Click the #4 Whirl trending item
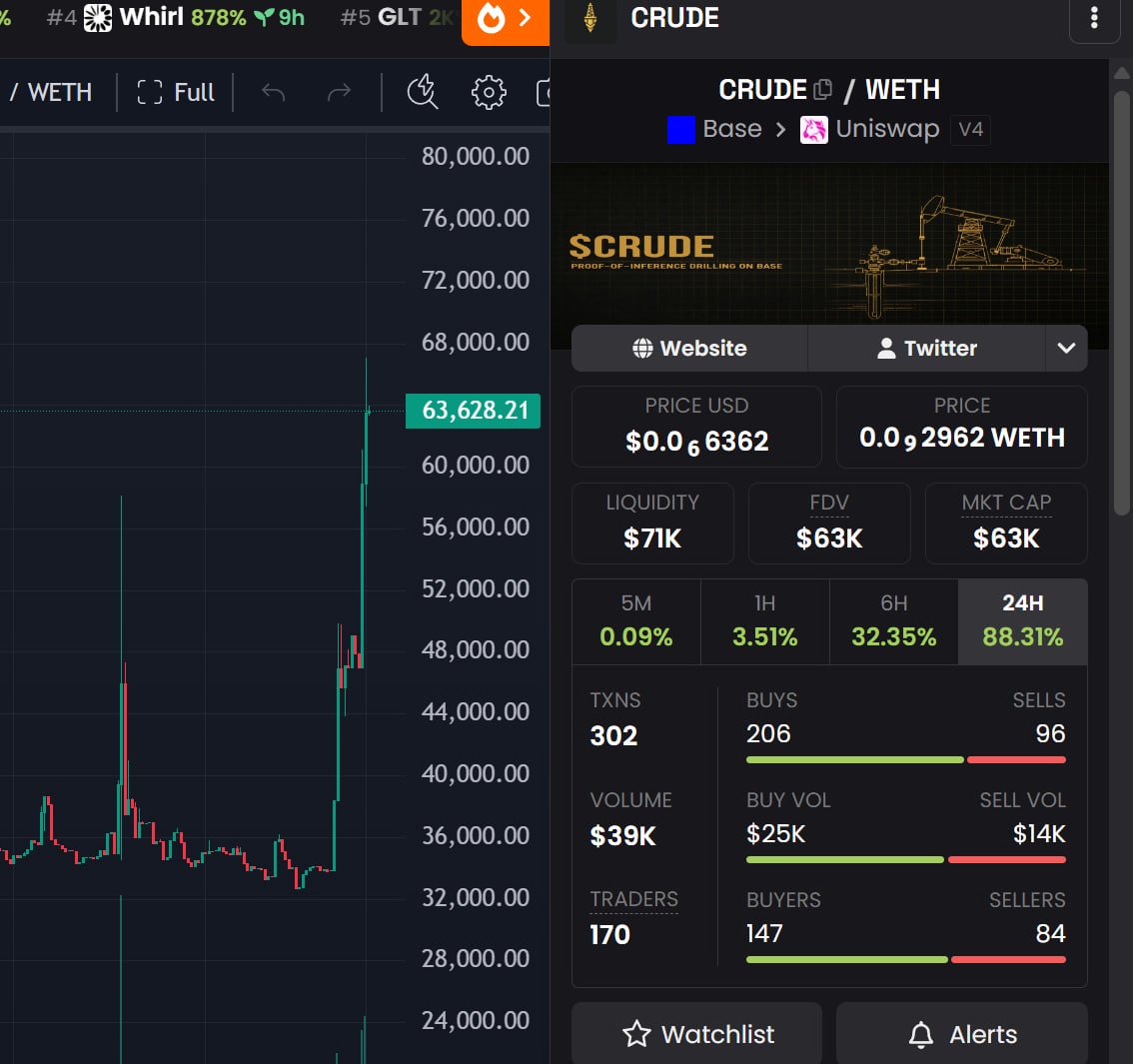1133x1064 pixels. (x=176, y=17)
